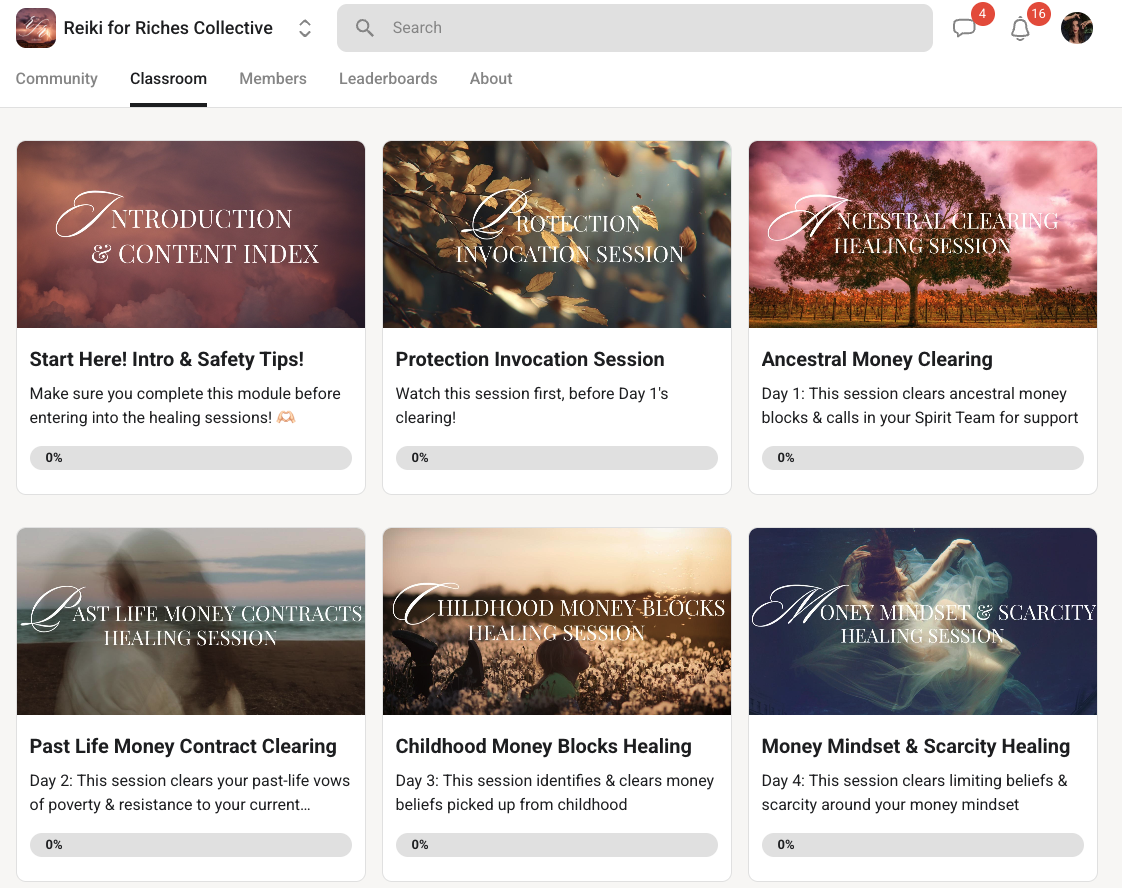Expand the community switcher chevrons
This screenshot has width=1122, height=888.
[305, 28]
